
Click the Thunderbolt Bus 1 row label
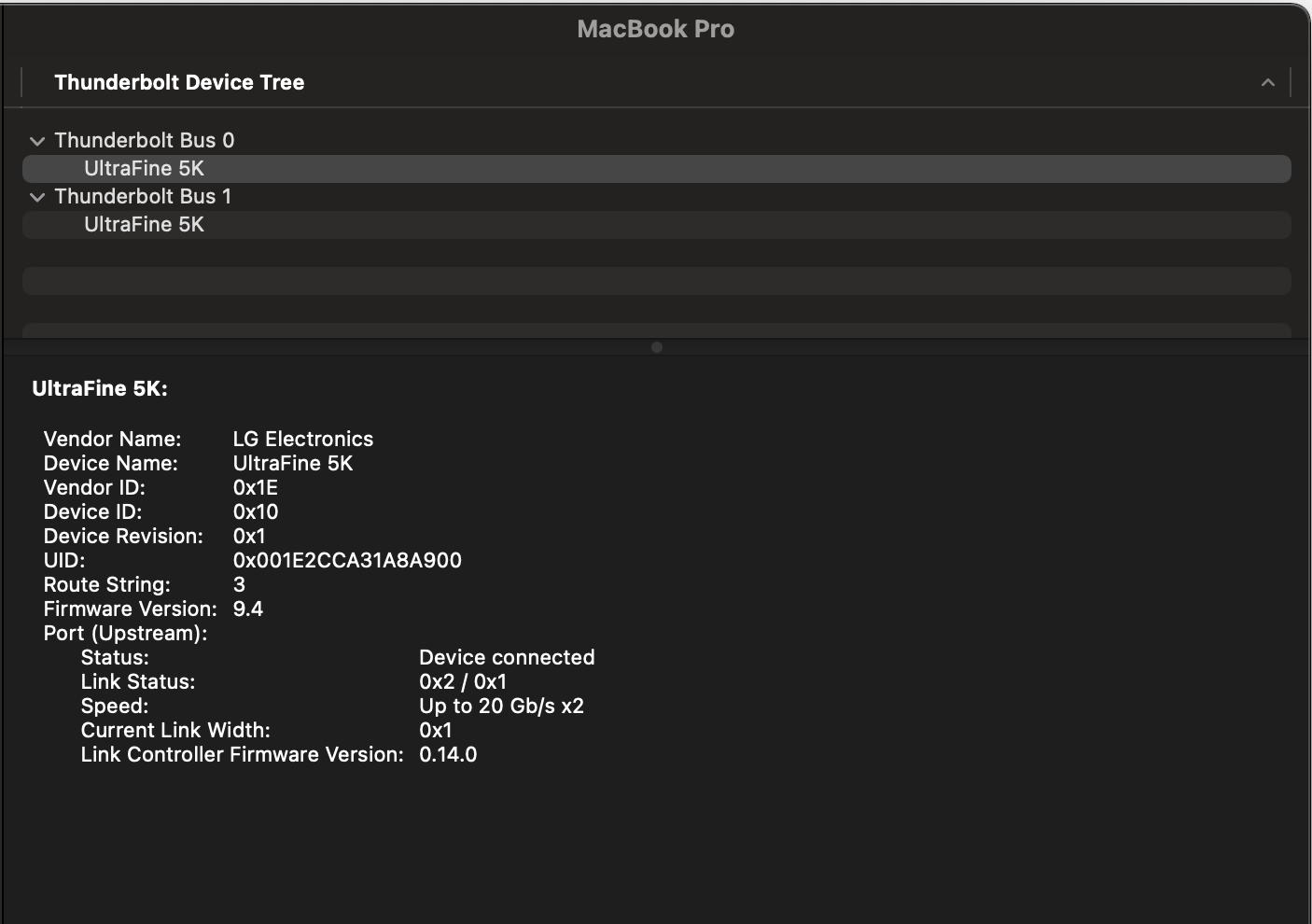click(x=143, y=197)
